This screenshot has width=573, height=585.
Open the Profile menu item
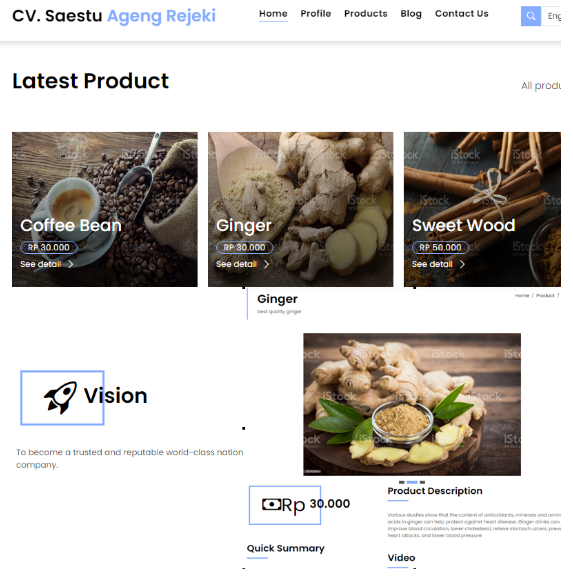point(316,14)
